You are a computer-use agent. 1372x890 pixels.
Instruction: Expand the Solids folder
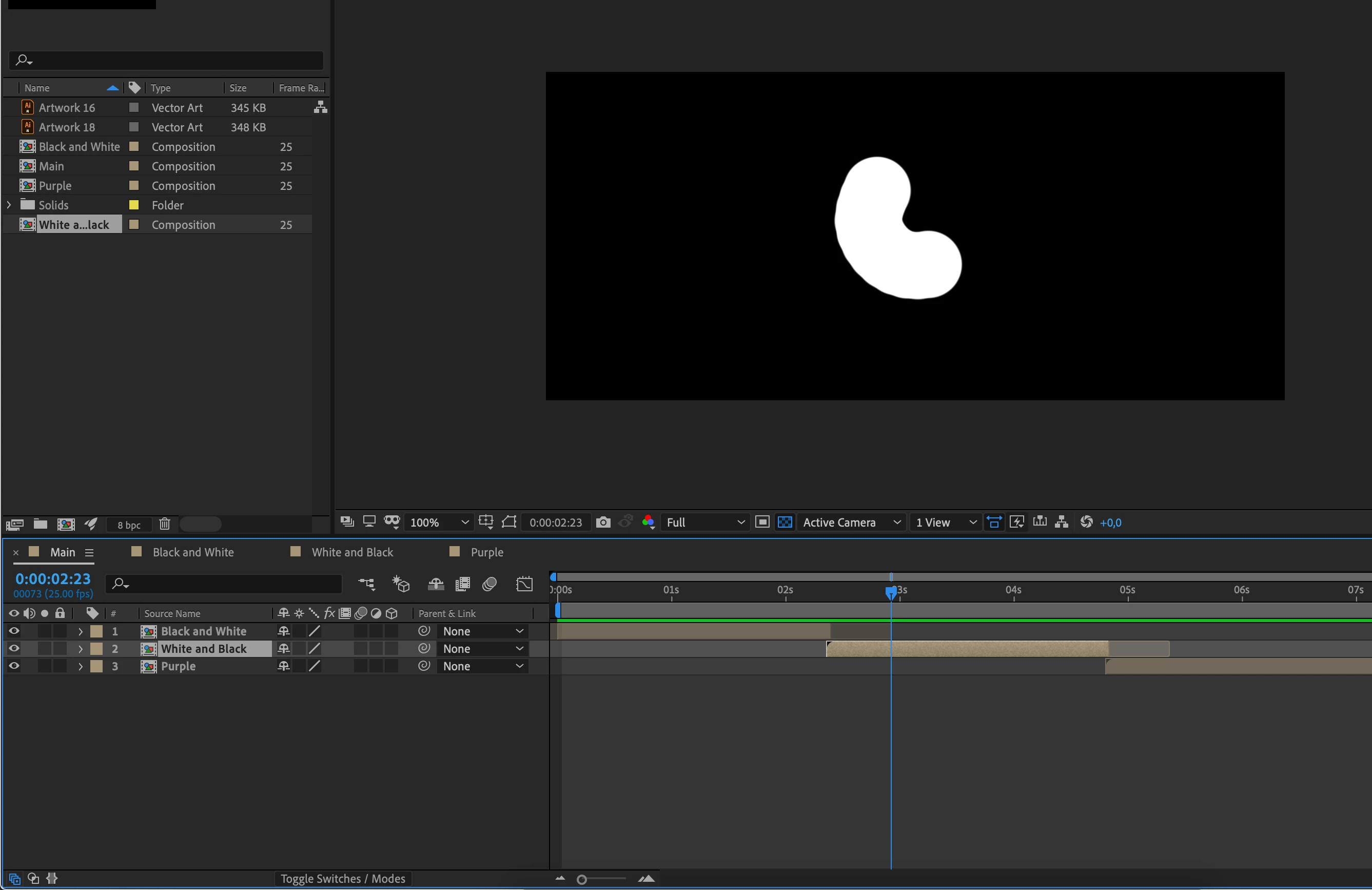tap(9, 205)
